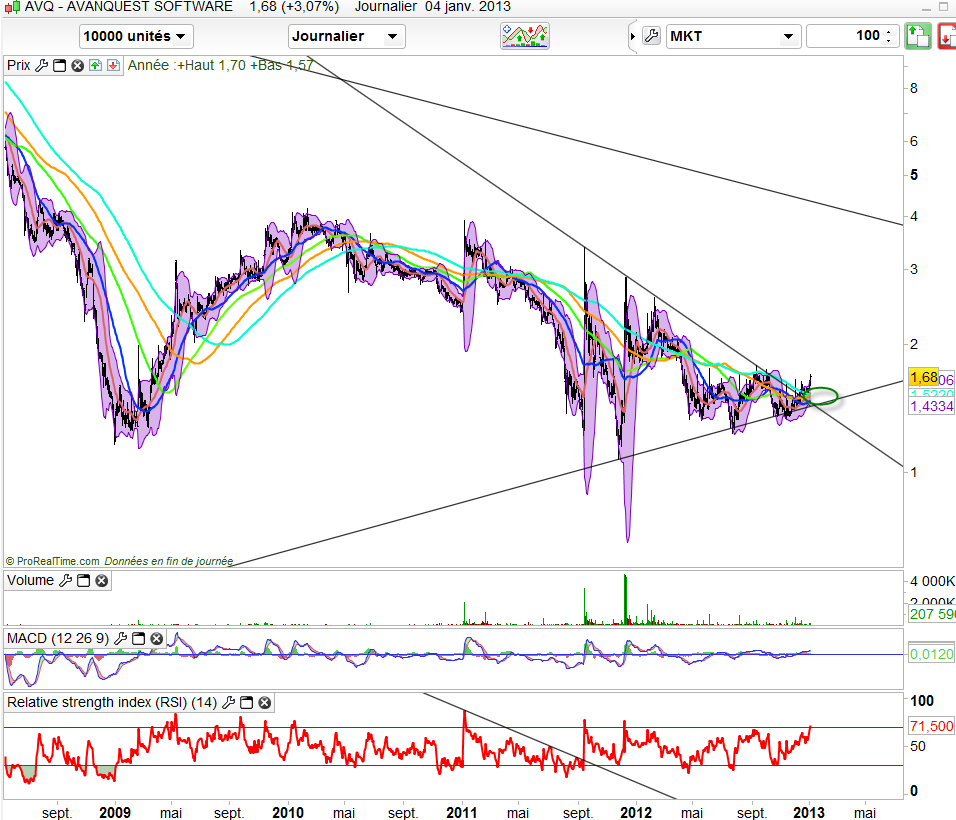Open the MKT order type dropdown

[x=733, y=36]
